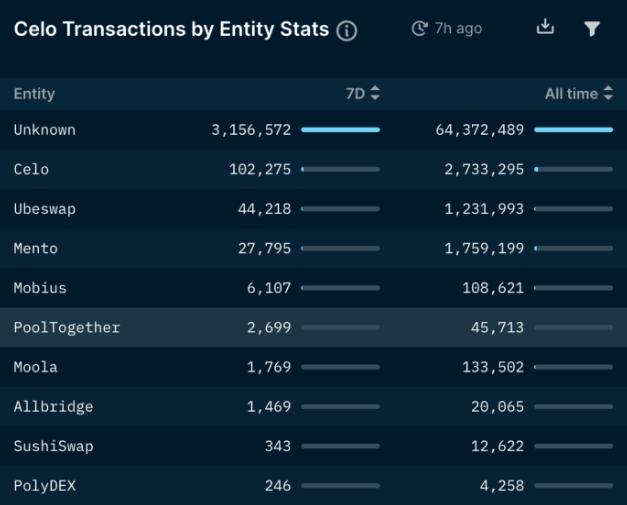Click Celo's all-time value 2,733,295
627x505 pixels.
pos(484,170)
